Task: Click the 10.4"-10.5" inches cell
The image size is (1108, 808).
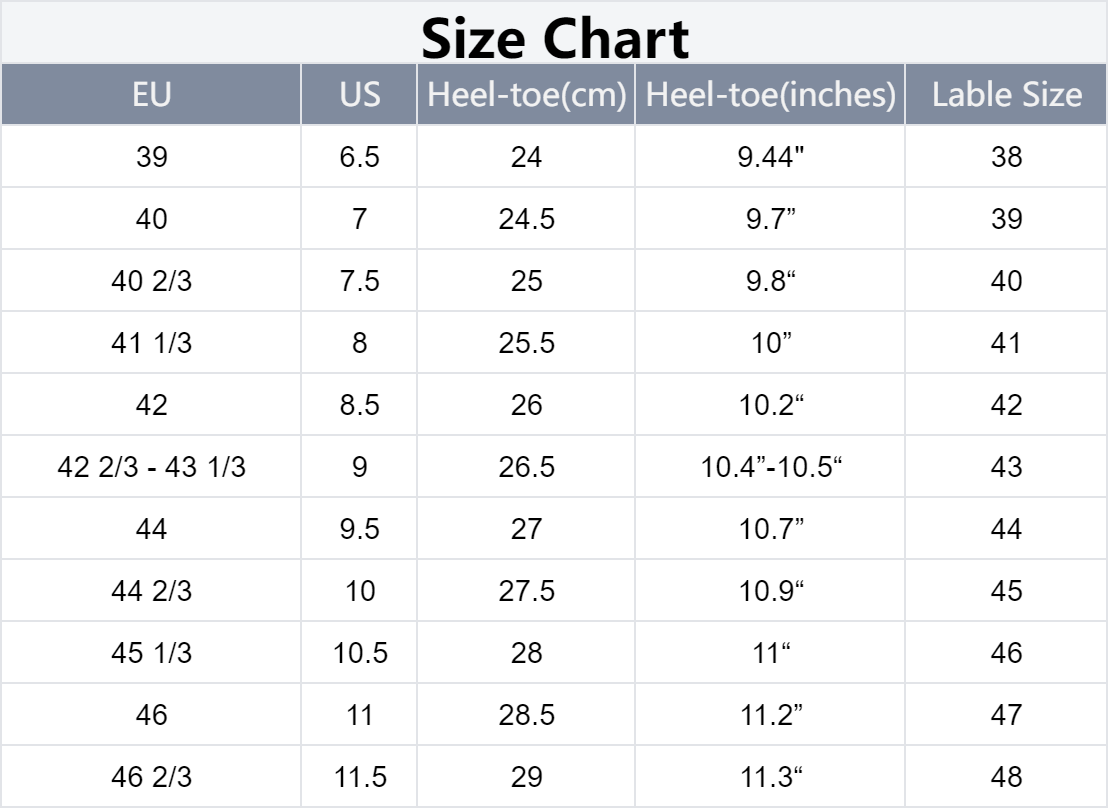Action: click(770, 467)
